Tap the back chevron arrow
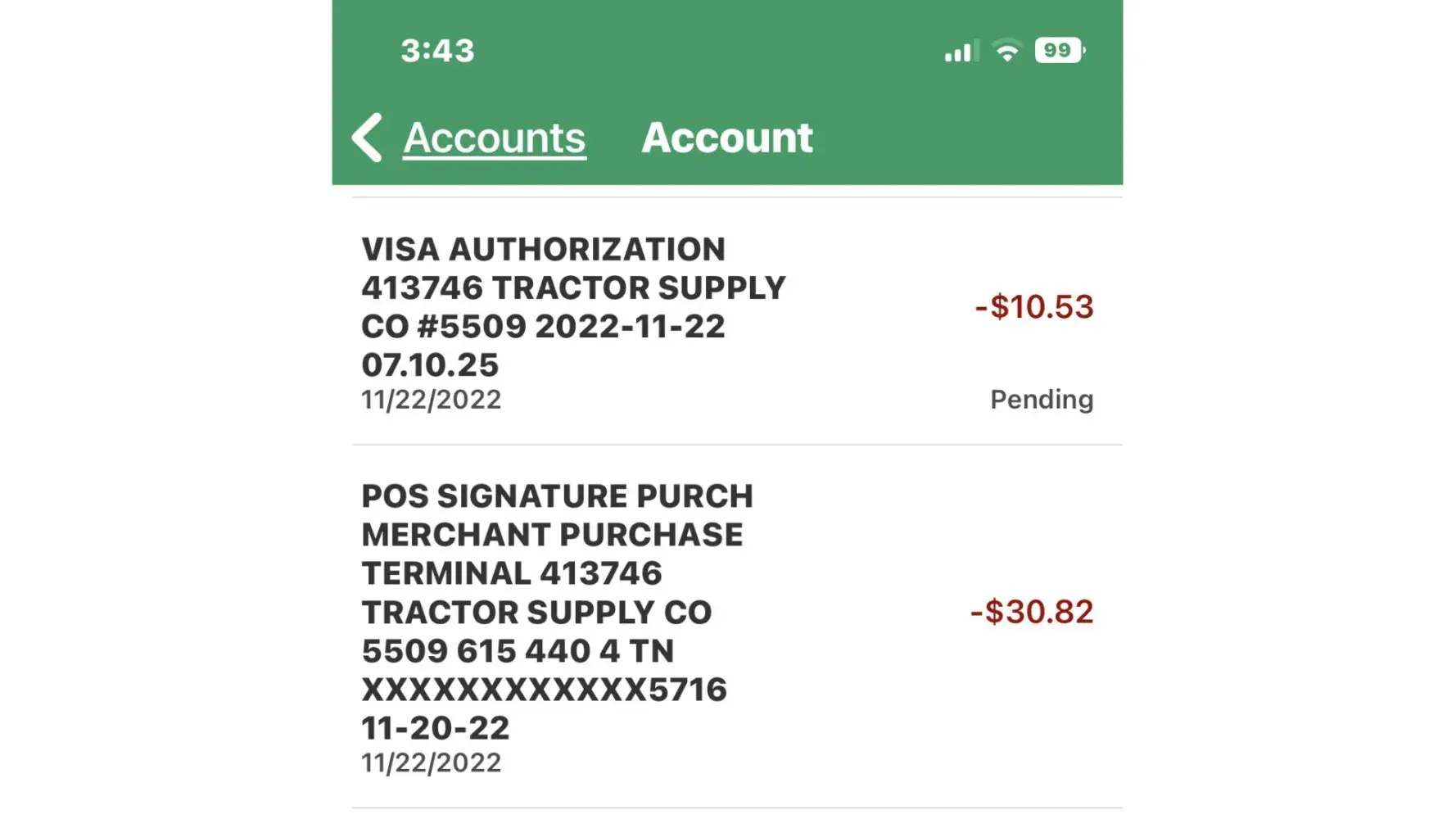The width and height of the screenshot is (1456, 819). click(x=368, y=138)
